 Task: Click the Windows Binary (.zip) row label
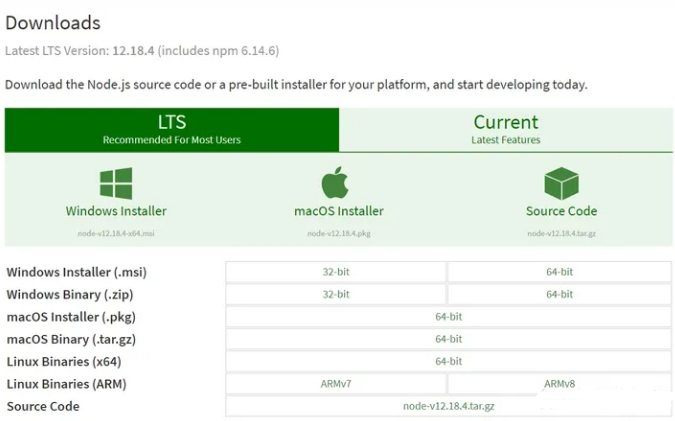coord(70,295)
